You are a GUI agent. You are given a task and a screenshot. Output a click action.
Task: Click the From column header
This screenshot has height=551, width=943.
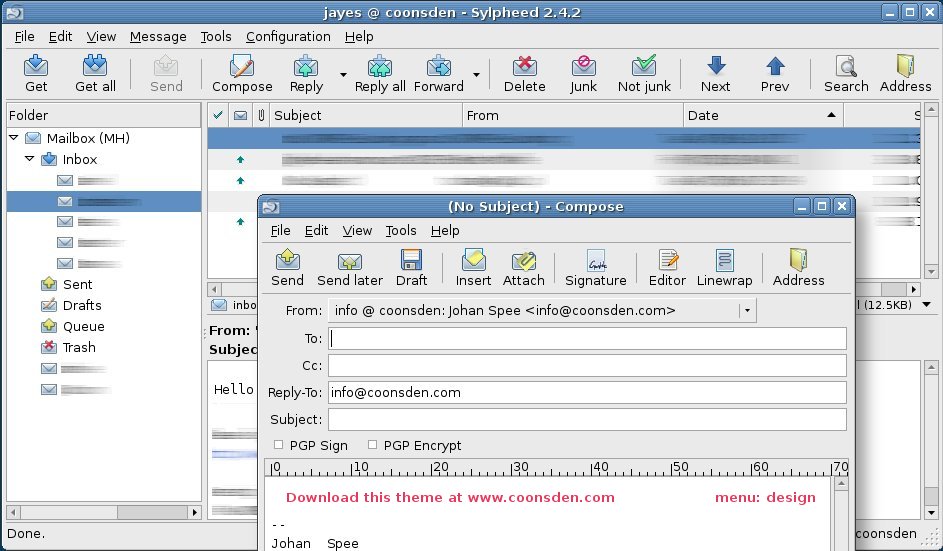click(x=573, y=115)
